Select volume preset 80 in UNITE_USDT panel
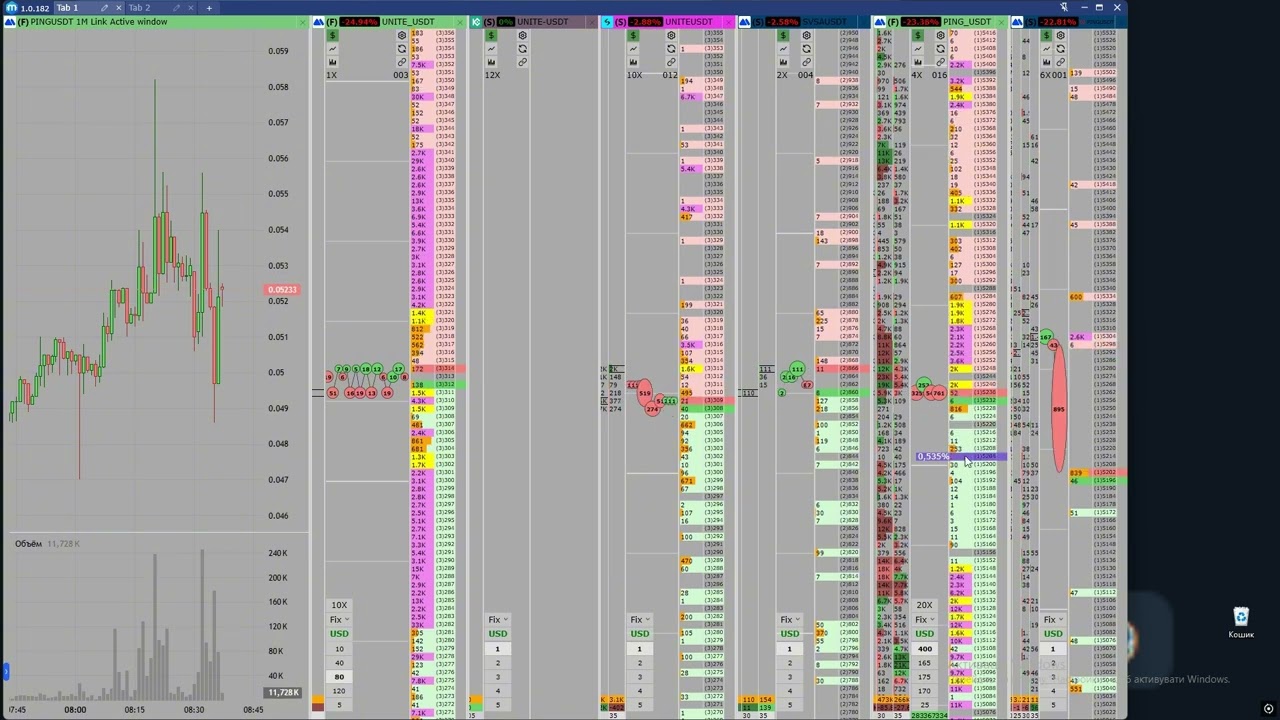 coord(339,677)
